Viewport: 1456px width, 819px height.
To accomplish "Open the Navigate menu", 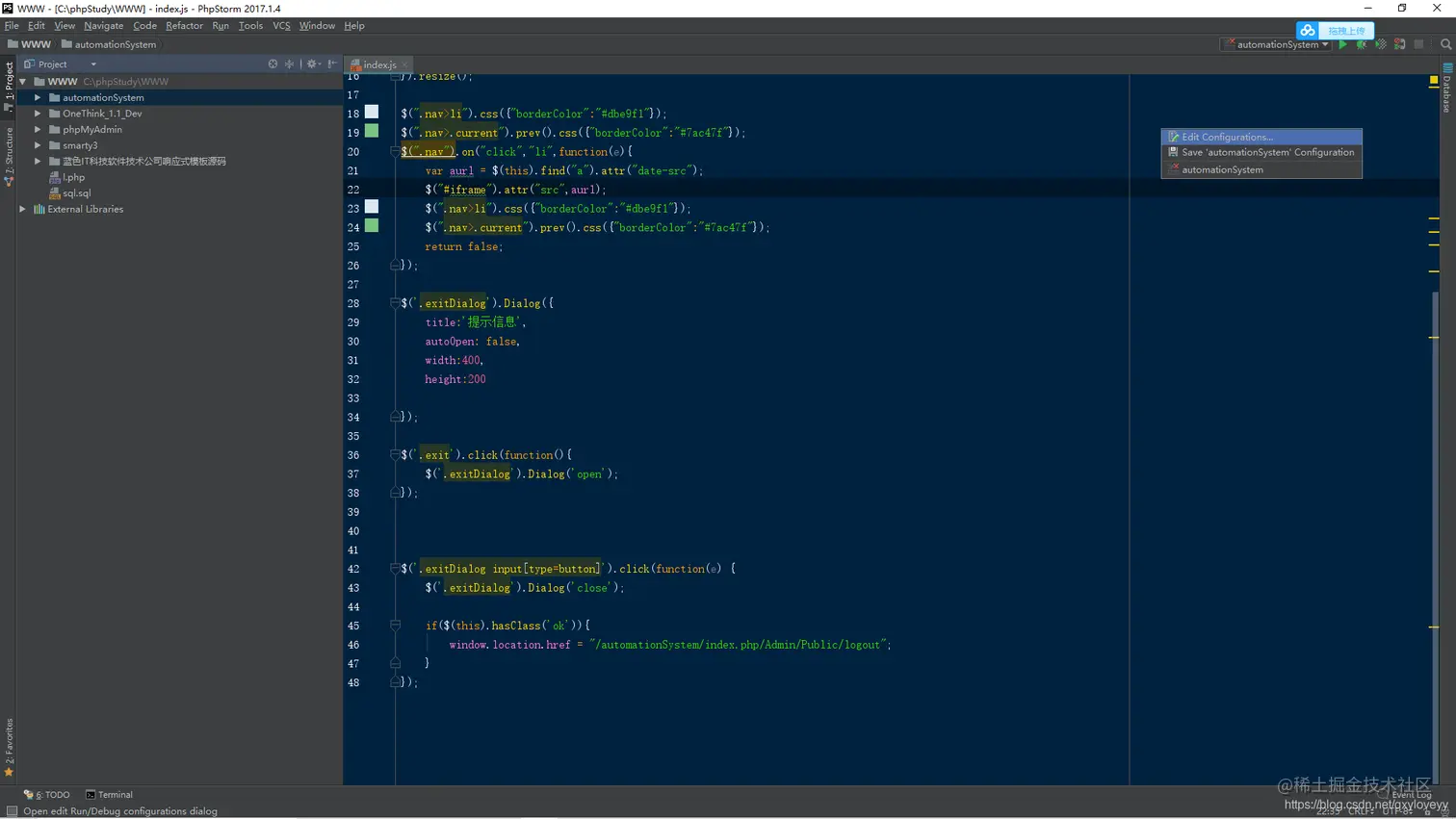I will (x=103, y=26).
